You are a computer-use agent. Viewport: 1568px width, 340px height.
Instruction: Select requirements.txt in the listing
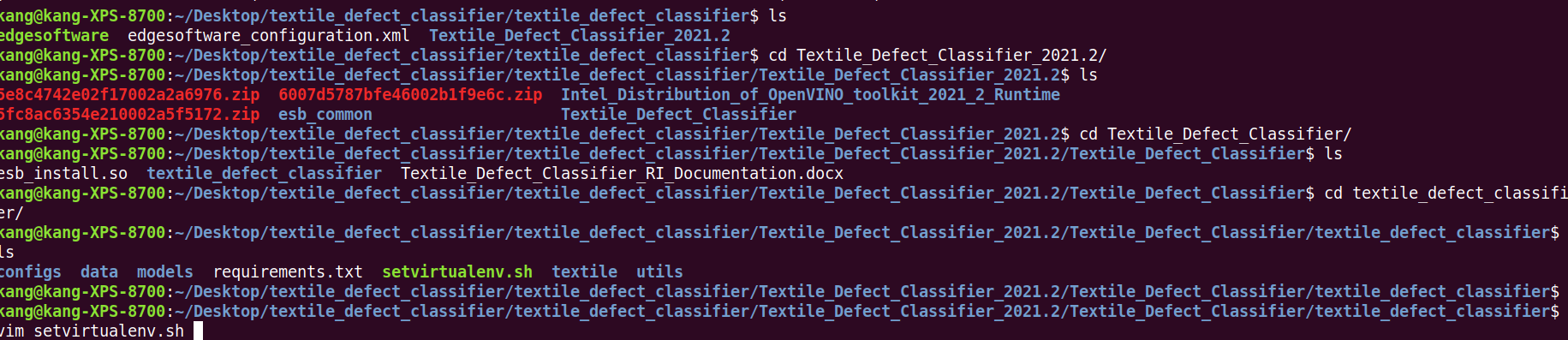click(x=288, y=272)
